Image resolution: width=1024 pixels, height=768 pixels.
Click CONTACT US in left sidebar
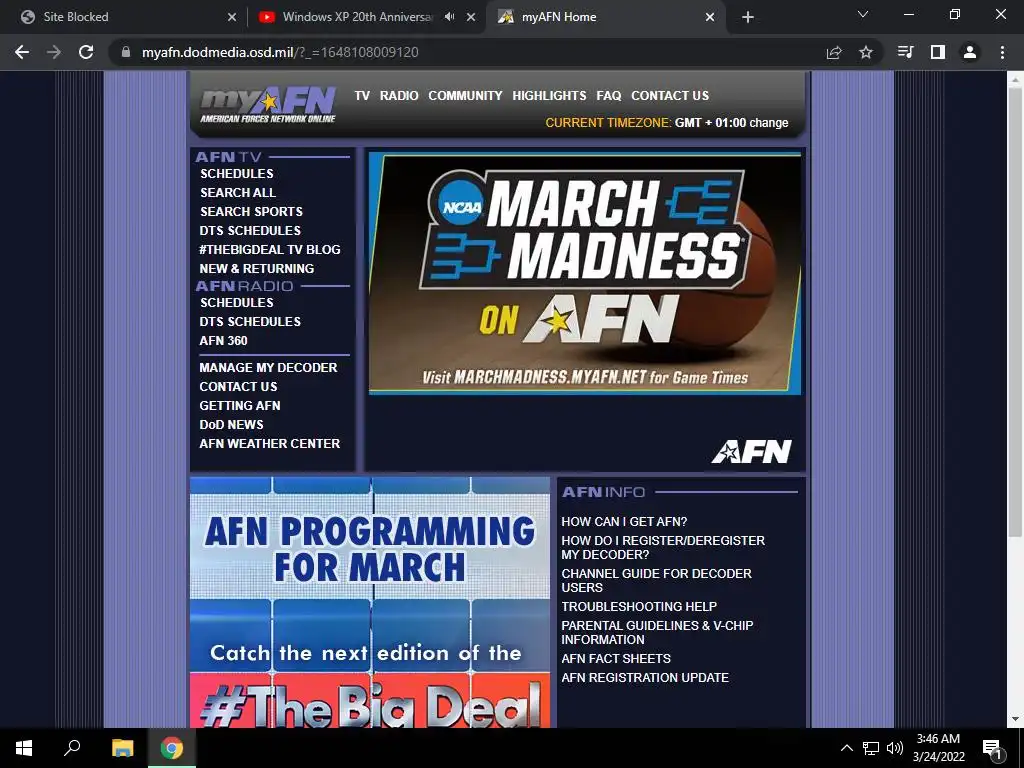coord(238,387)
